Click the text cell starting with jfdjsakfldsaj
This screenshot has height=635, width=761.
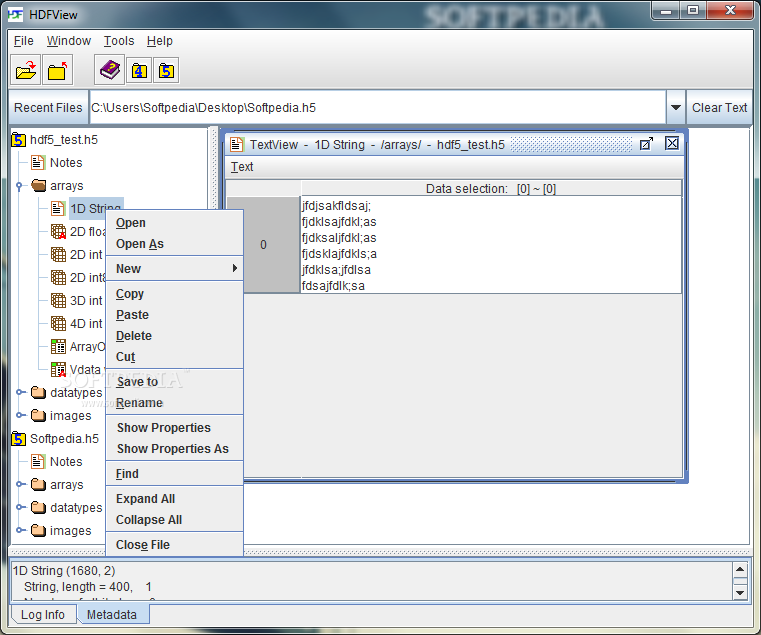(x=491, y=245)
